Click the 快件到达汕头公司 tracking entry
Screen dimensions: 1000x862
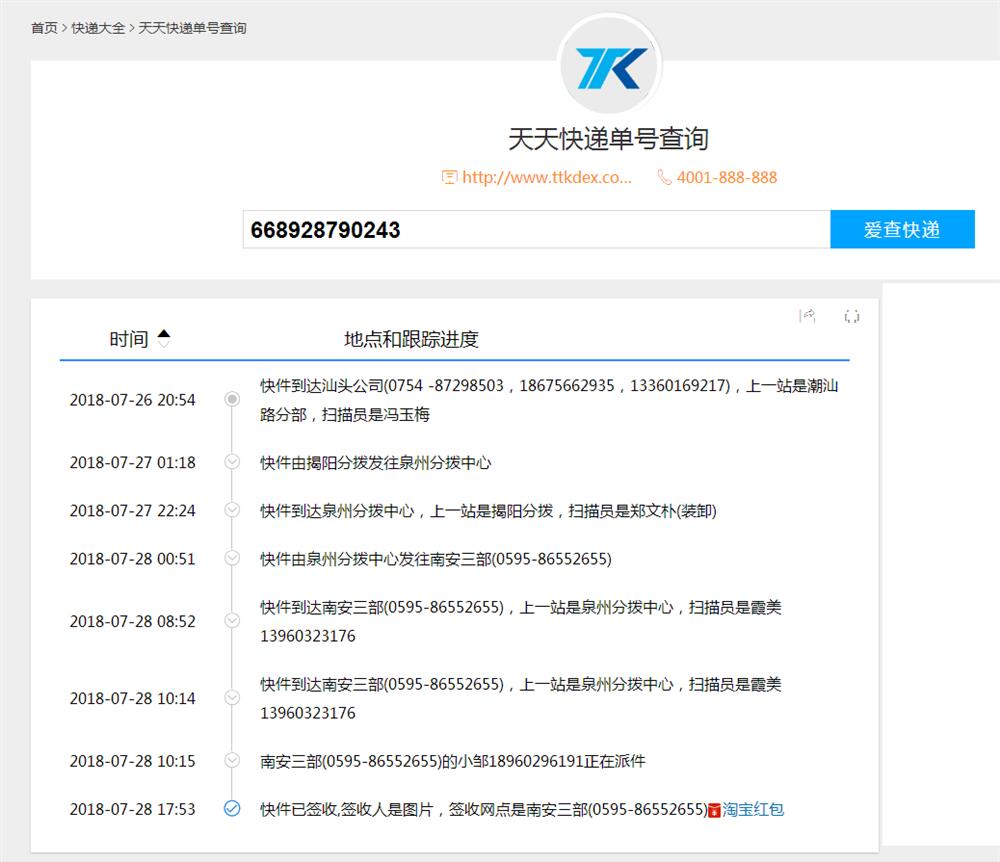tap(549, 400)
